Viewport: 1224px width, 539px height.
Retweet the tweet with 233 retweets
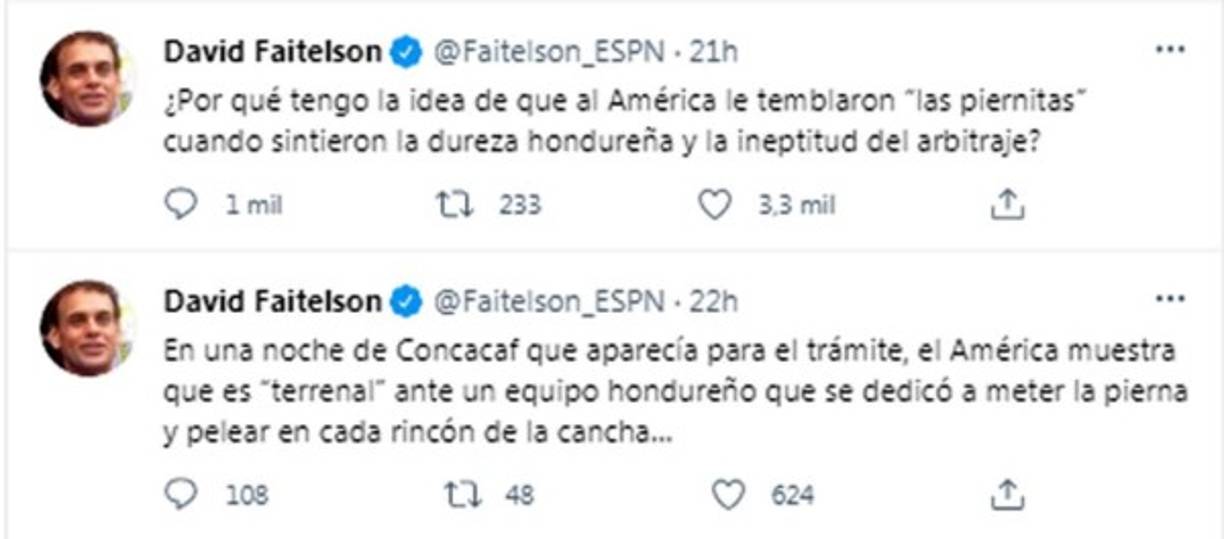pyautogui.click(x=456, y=205)
